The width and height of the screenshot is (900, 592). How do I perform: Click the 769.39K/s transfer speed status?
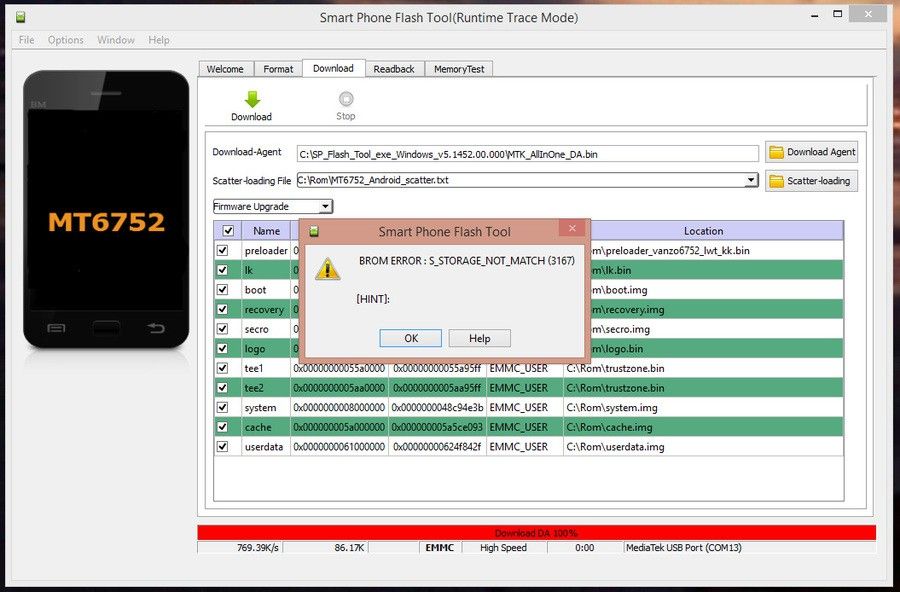[x=258, y=548]
